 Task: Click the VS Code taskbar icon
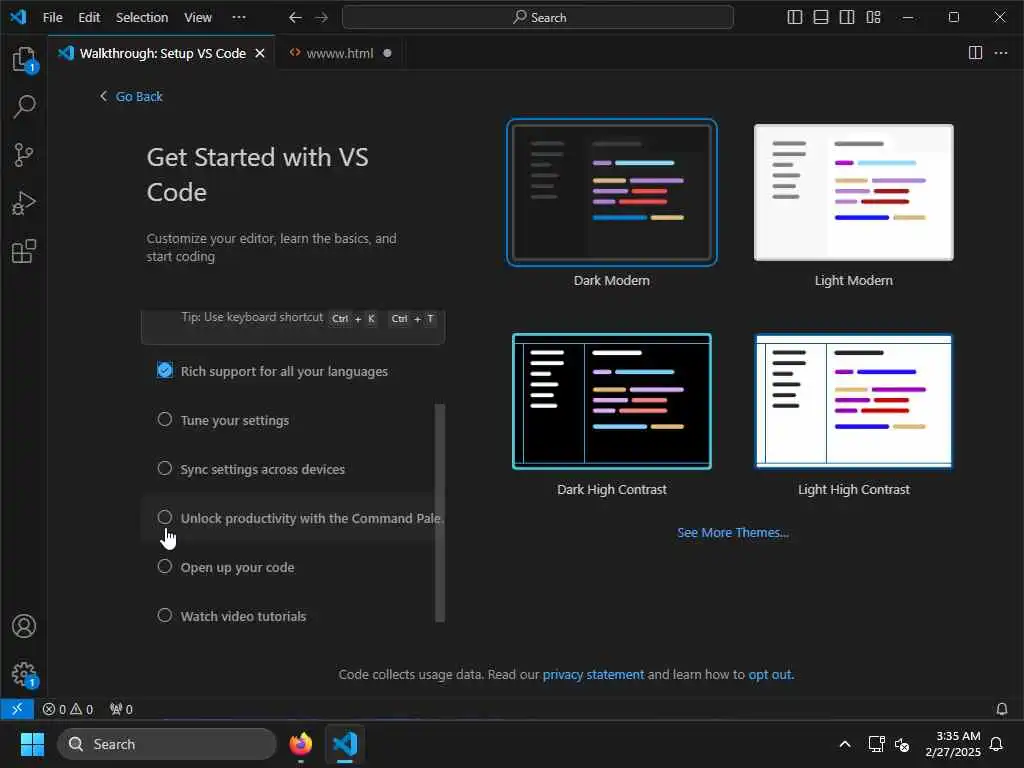[345, 744]
